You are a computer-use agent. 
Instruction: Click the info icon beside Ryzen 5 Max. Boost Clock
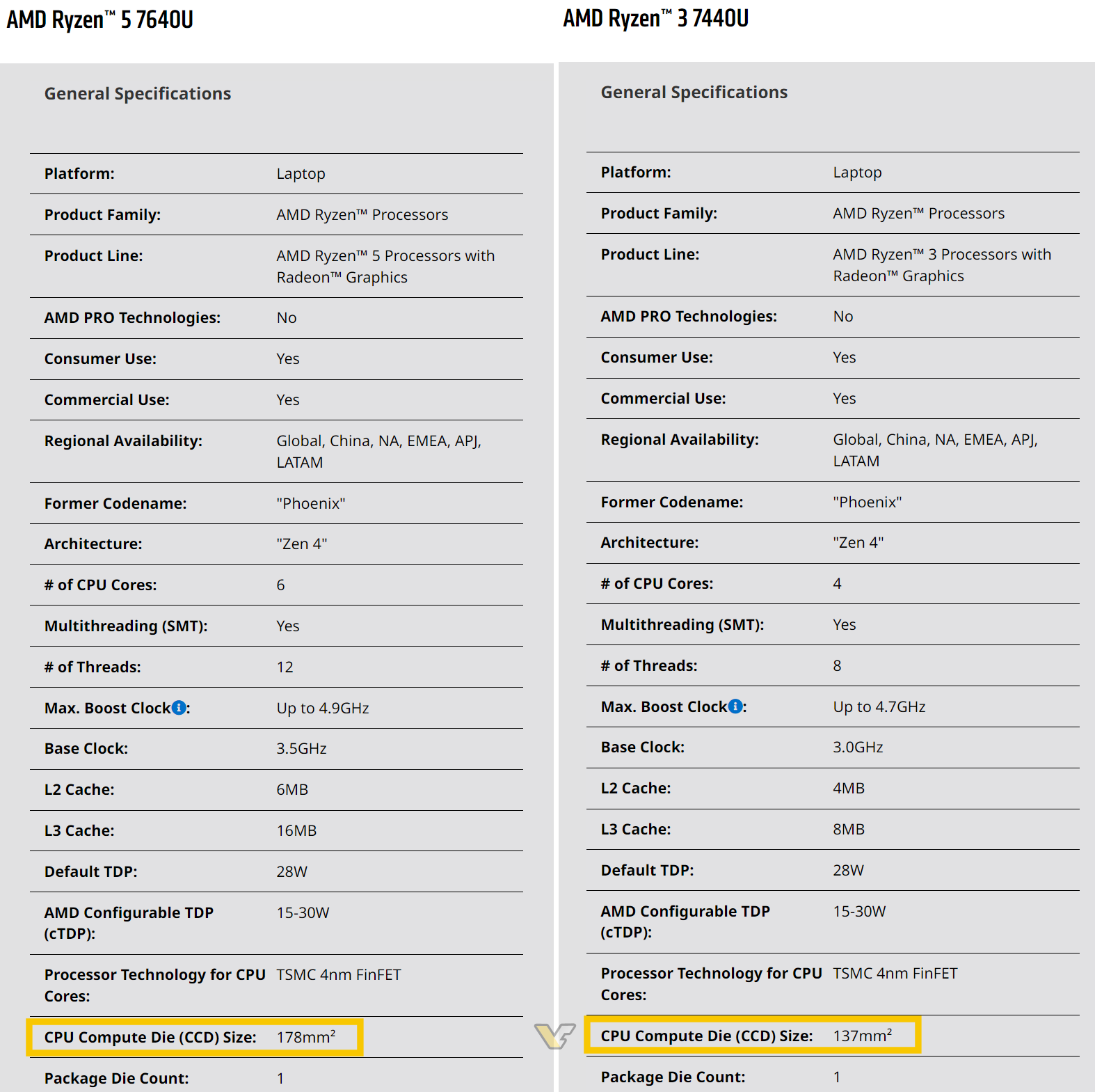pos(179,708)
